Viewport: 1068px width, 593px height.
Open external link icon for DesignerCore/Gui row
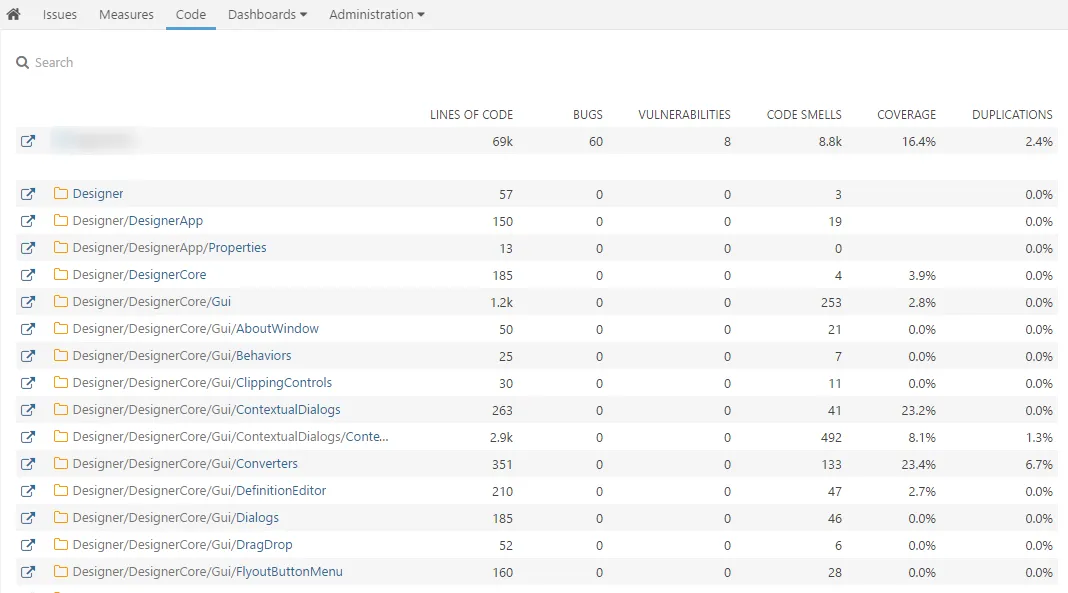tap(28, 302)
